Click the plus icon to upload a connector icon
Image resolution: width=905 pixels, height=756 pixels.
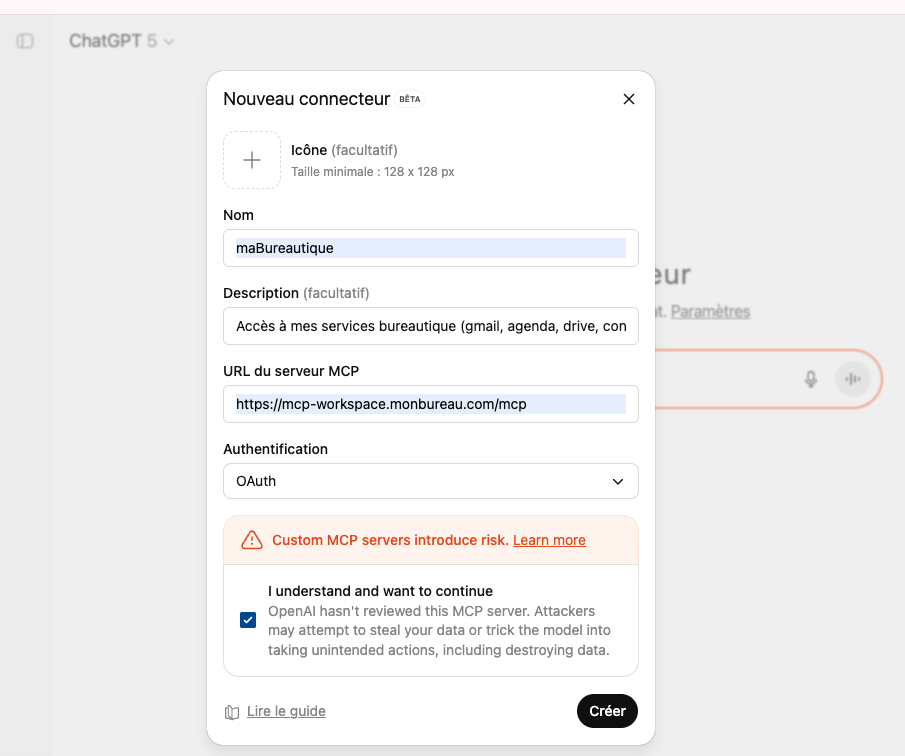tap(251, 159)
